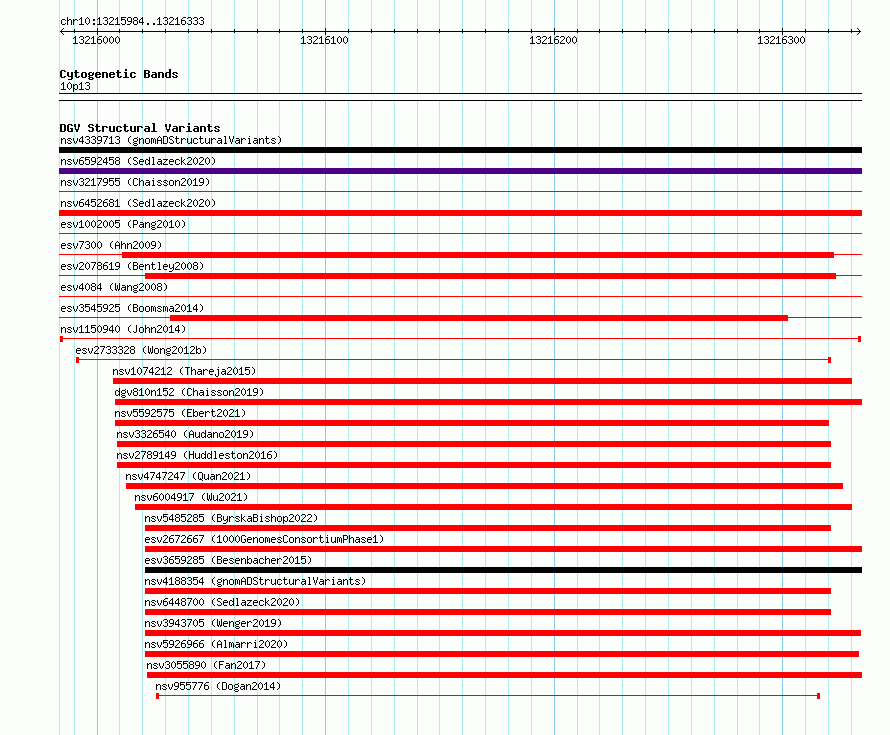Click esv2672667 1000GenomesConsortiumPhase1 label
The width and height of the screenshot is (890, 735).
click(264, 539)
